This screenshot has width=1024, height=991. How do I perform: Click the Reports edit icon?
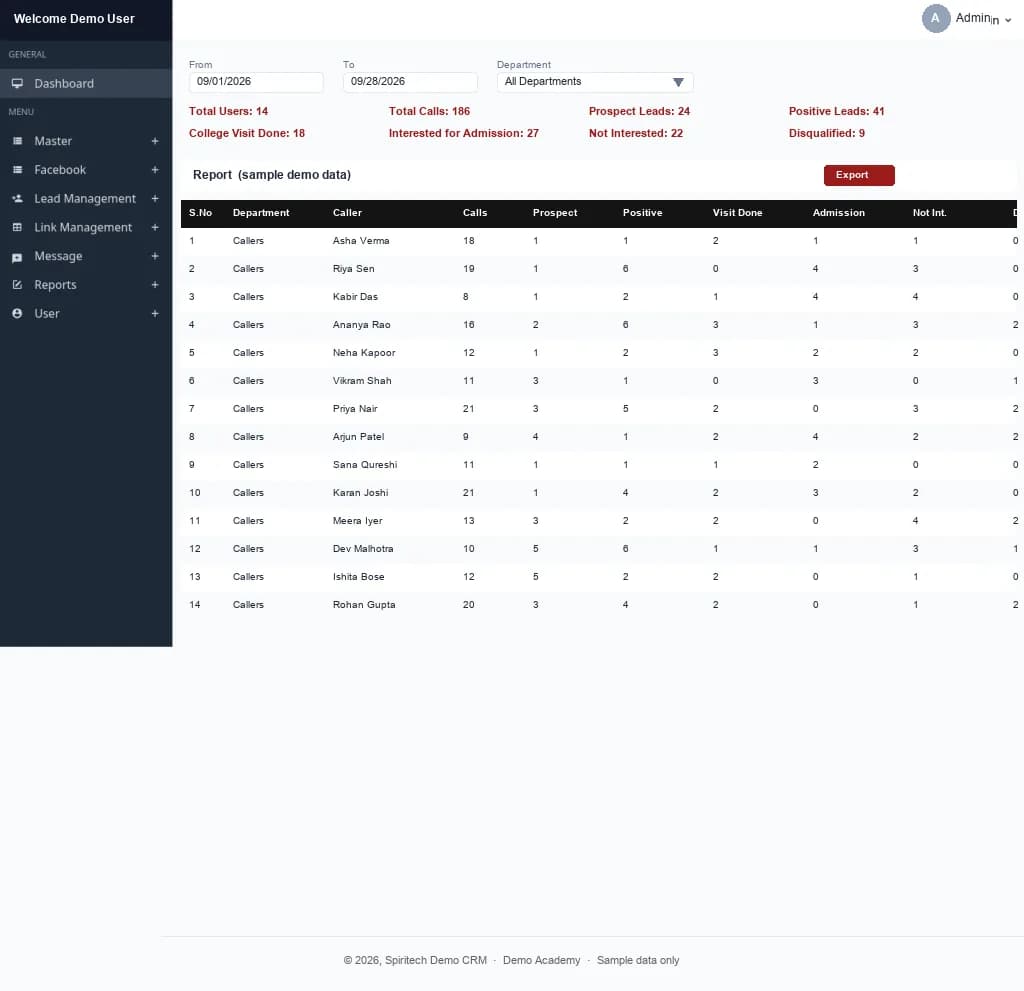tap(17, 285)
